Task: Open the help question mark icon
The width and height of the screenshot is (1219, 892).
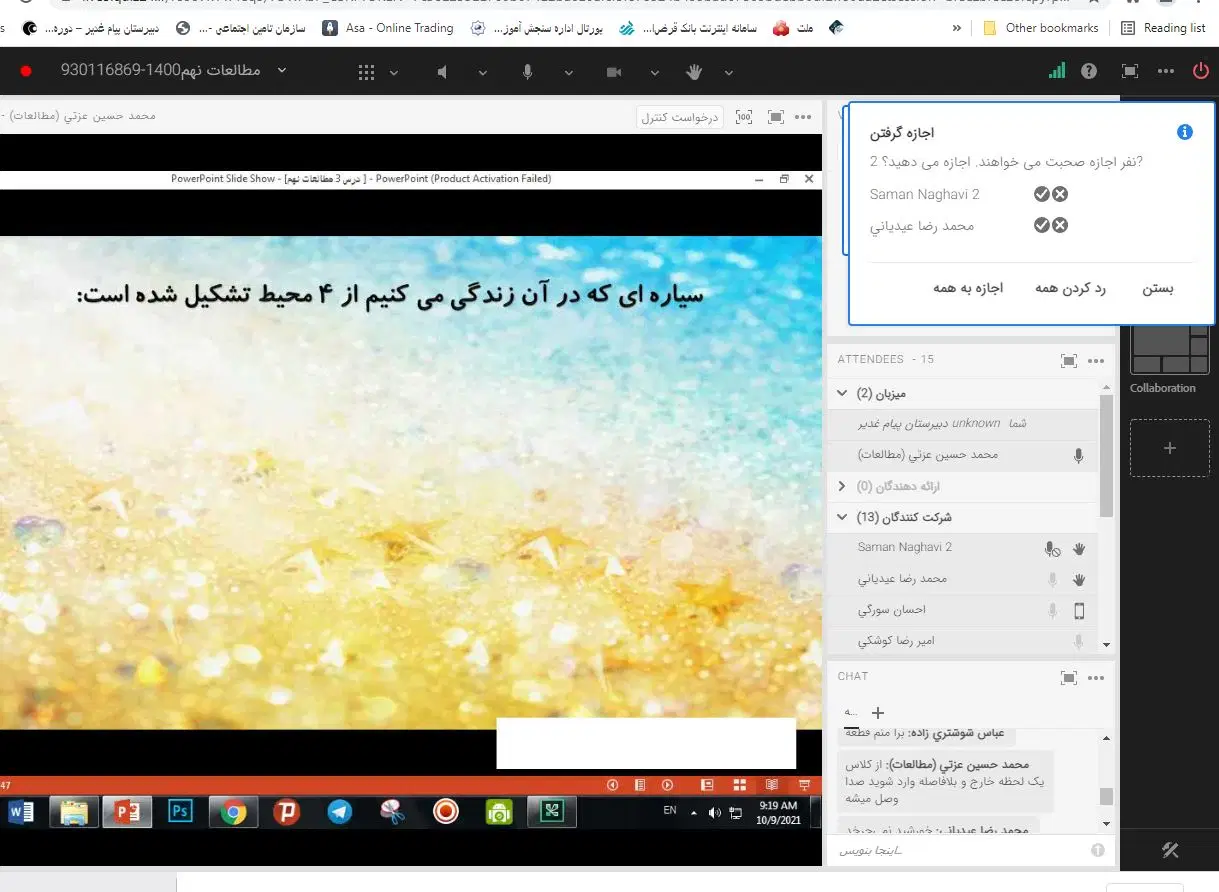Action: coord(1090,71)
